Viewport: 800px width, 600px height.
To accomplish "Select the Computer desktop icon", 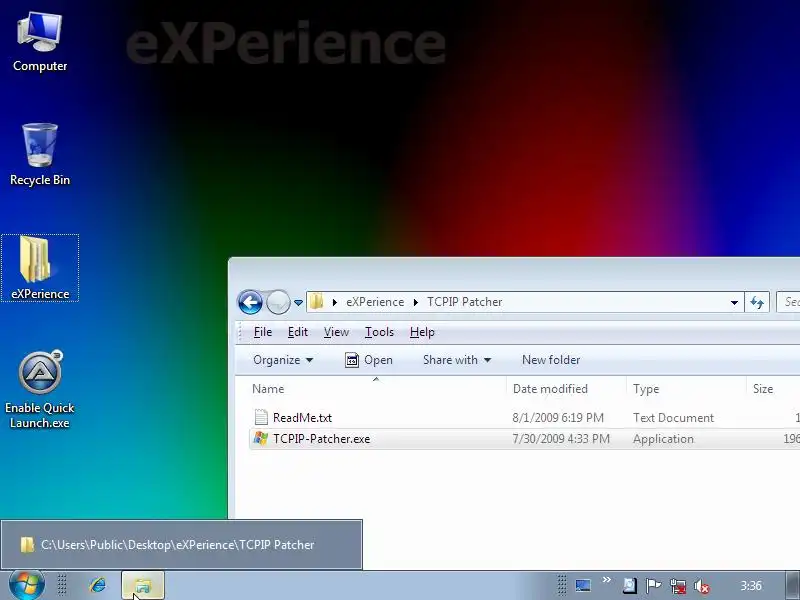I will (x=40, y=43).
